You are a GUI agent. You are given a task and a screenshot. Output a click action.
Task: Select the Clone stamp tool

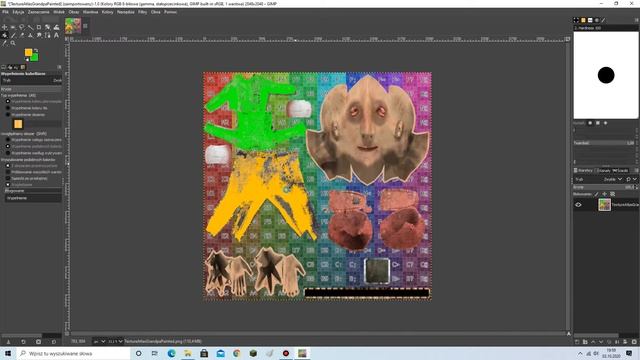(30, 36)
